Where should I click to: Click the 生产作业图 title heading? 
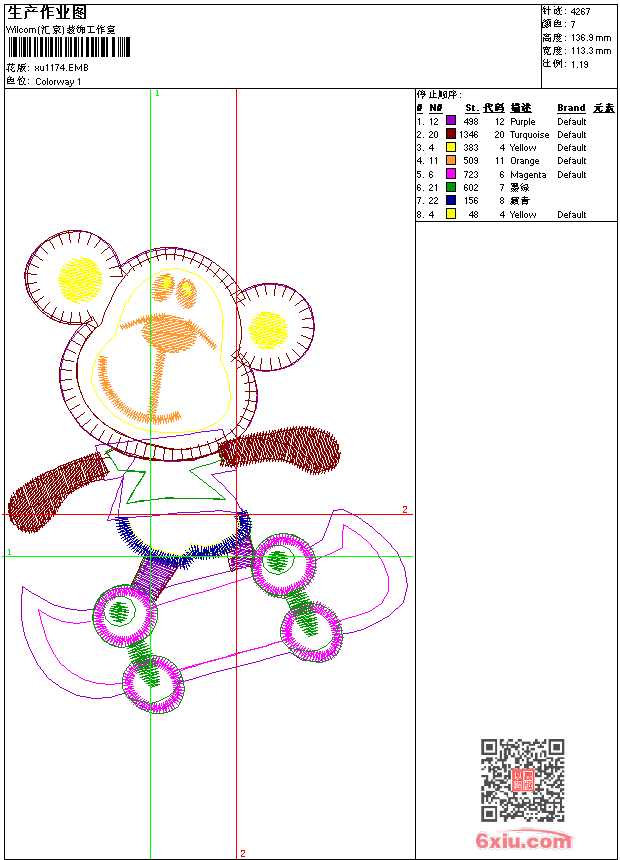tap(47, 13)
